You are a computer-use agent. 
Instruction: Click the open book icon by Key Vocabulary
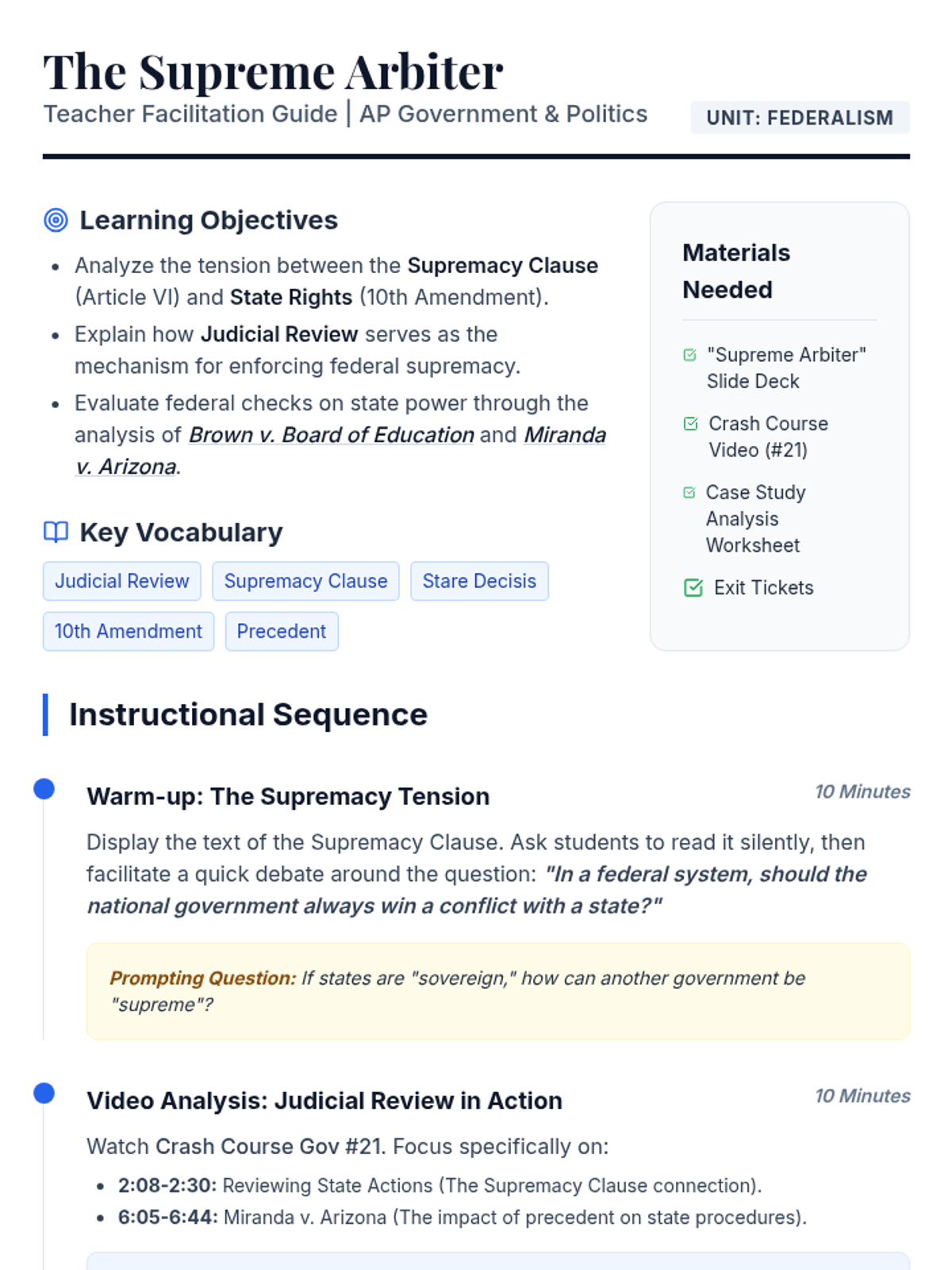click(56, 532)
